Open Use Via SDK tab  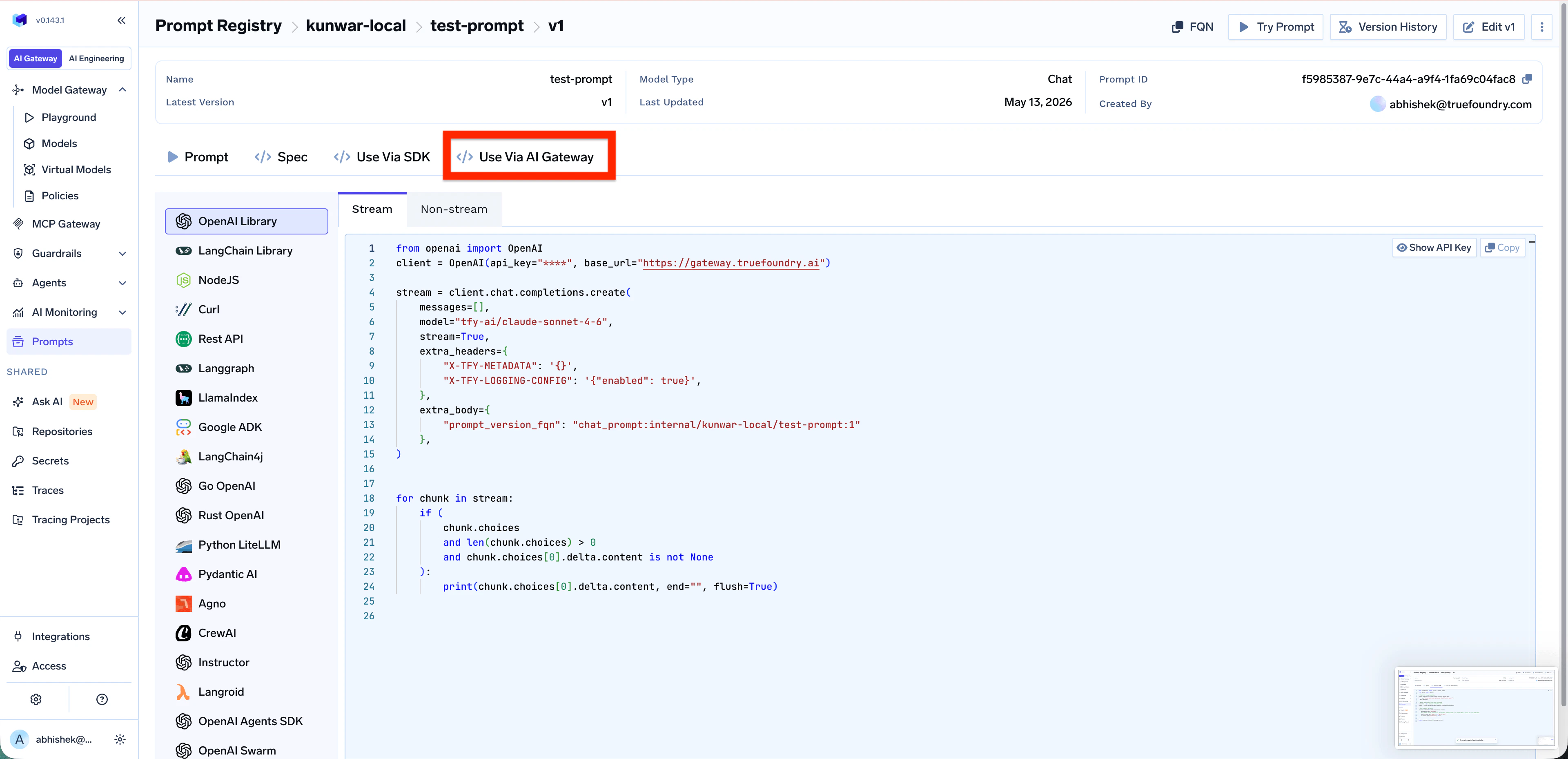pos(382,156)
